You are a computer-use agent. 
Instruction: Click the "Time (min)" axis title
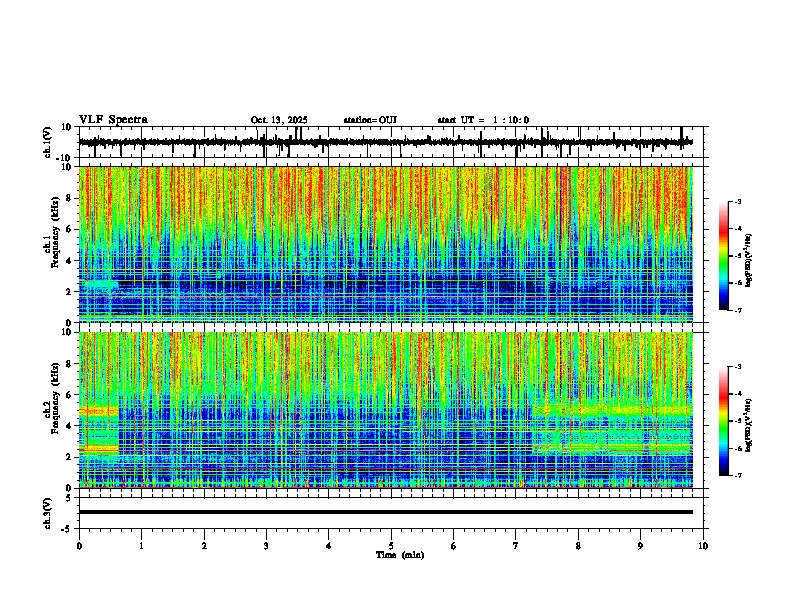click(400, 555)
